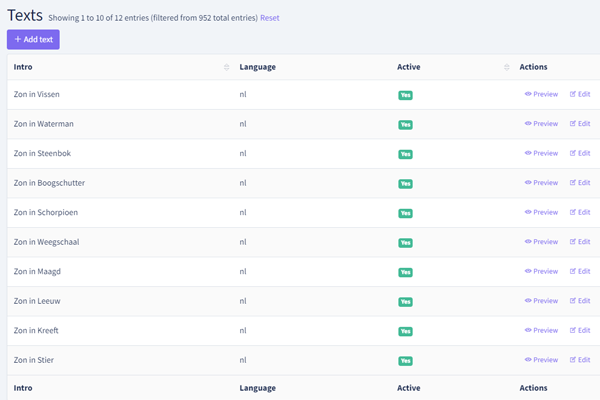Edit the Zon in Schorpioen text
This screenshot has width=600, height=400.
pos(580,212)
